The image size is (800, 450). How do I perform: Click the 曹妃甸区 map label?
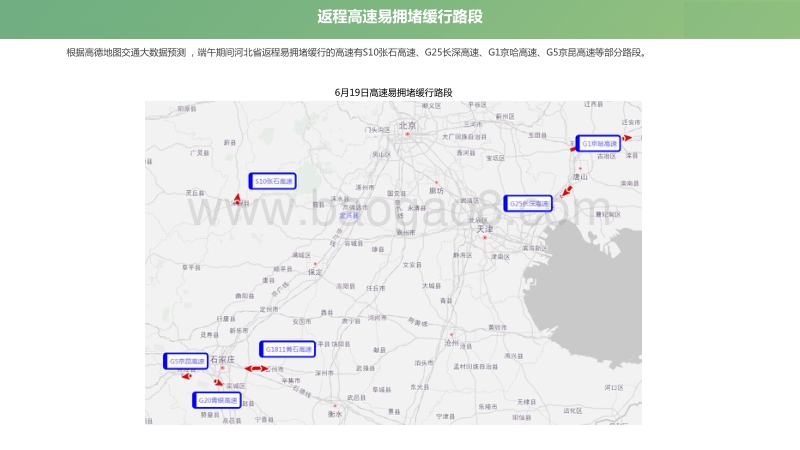[608, 215]
